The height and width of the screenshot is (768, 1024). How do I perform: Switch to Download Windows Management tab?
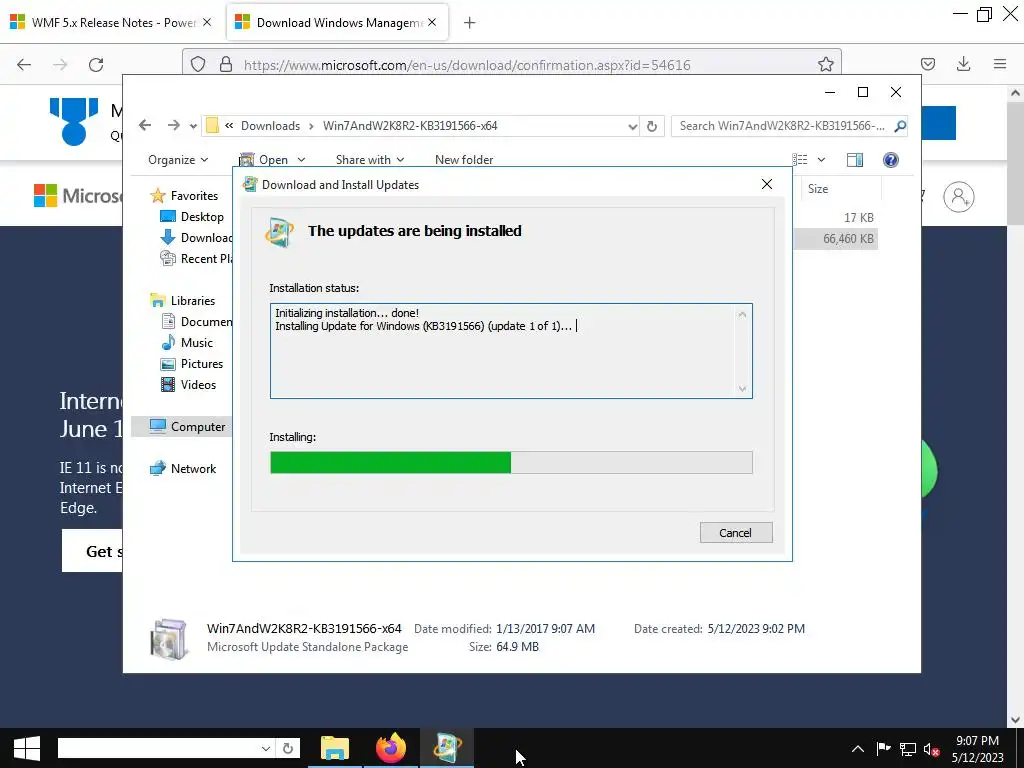[x=336, y=23]
